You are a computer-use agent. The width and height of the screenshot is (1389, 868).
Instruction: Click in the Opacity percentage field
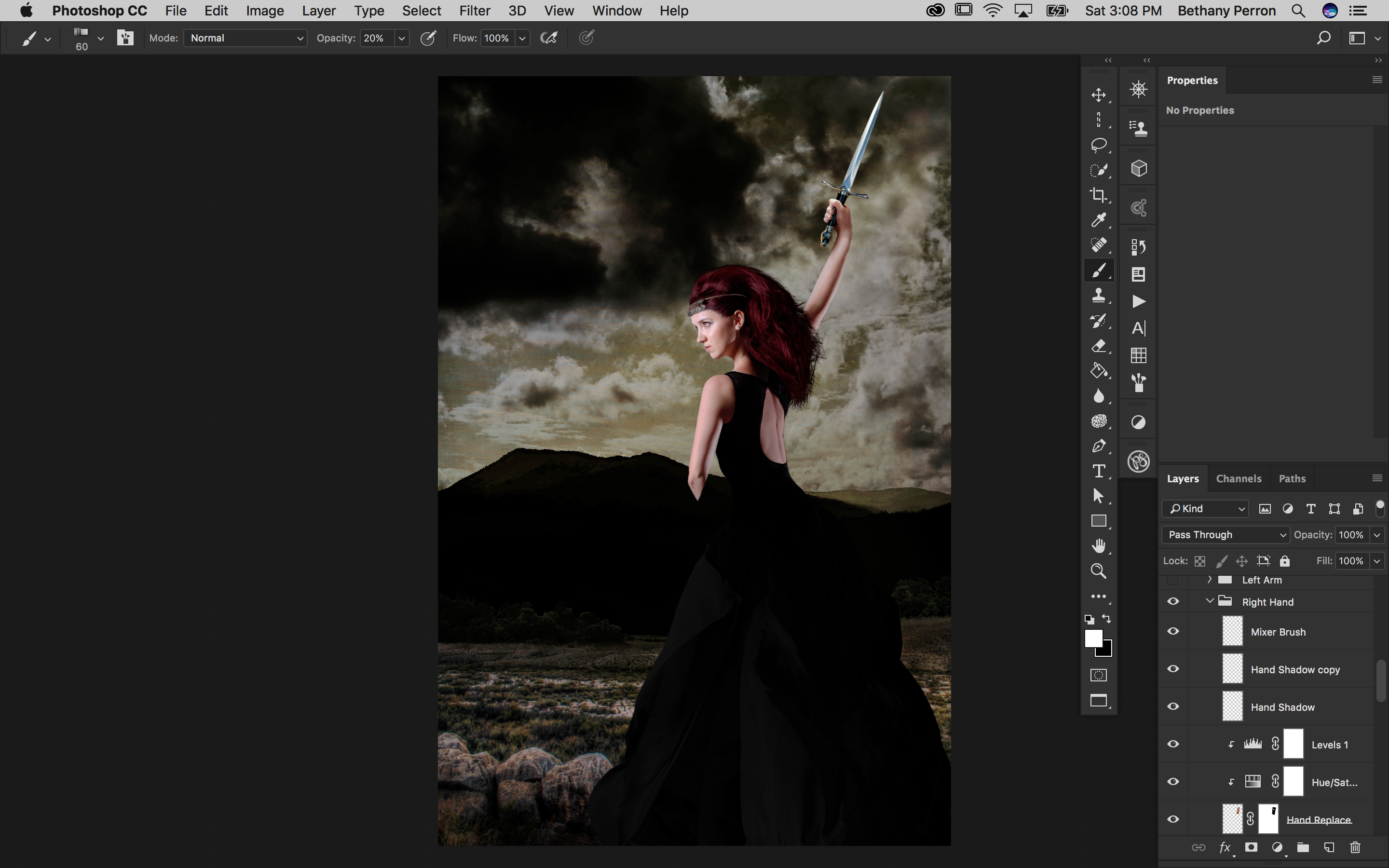point(374,38)
